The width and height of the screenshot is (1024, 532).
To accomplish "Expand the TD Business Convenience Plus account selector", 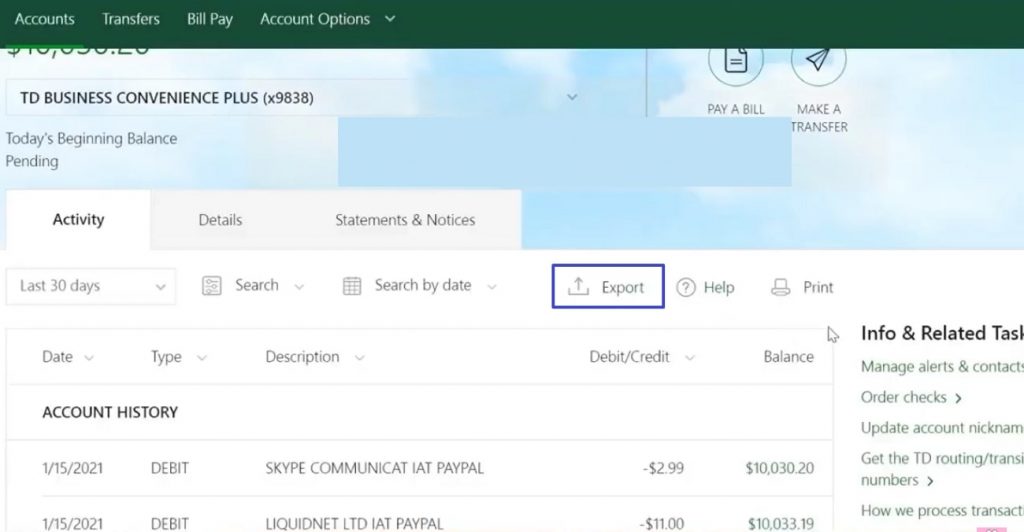I will click(572, 98).
